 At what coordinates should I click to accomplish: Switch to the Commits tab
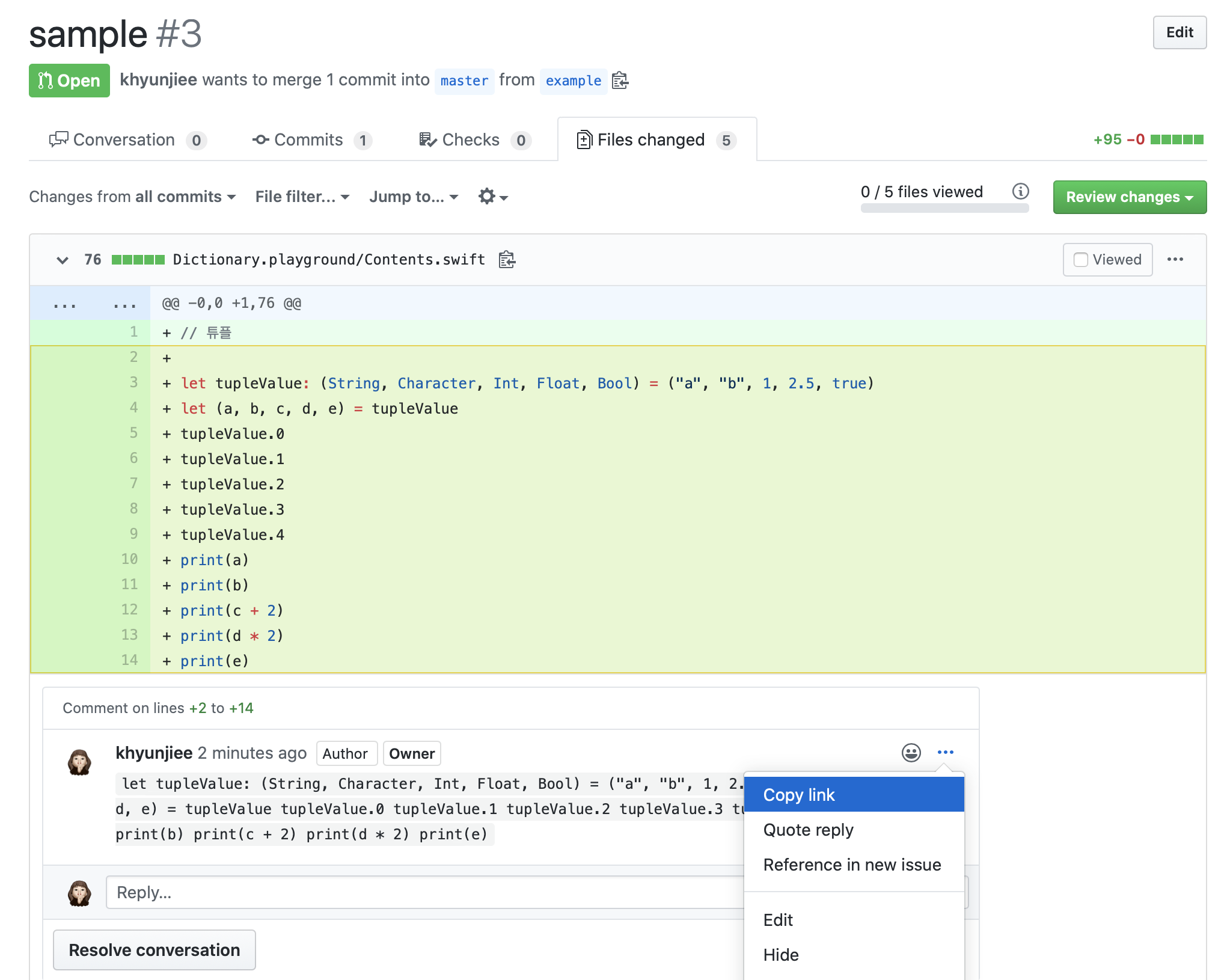tap(311, 140)
